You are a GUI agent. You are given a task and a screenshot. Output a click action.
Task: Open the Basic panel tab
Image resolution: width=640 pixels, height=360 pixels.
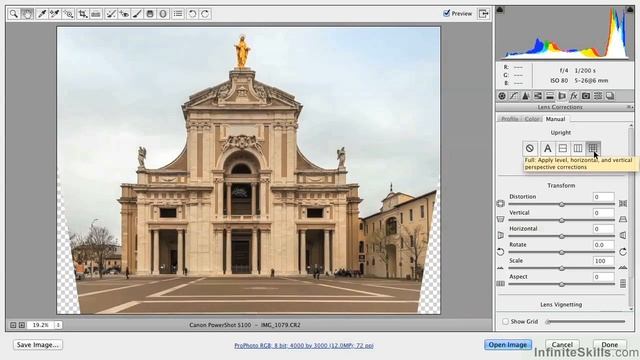pos(502,96)
